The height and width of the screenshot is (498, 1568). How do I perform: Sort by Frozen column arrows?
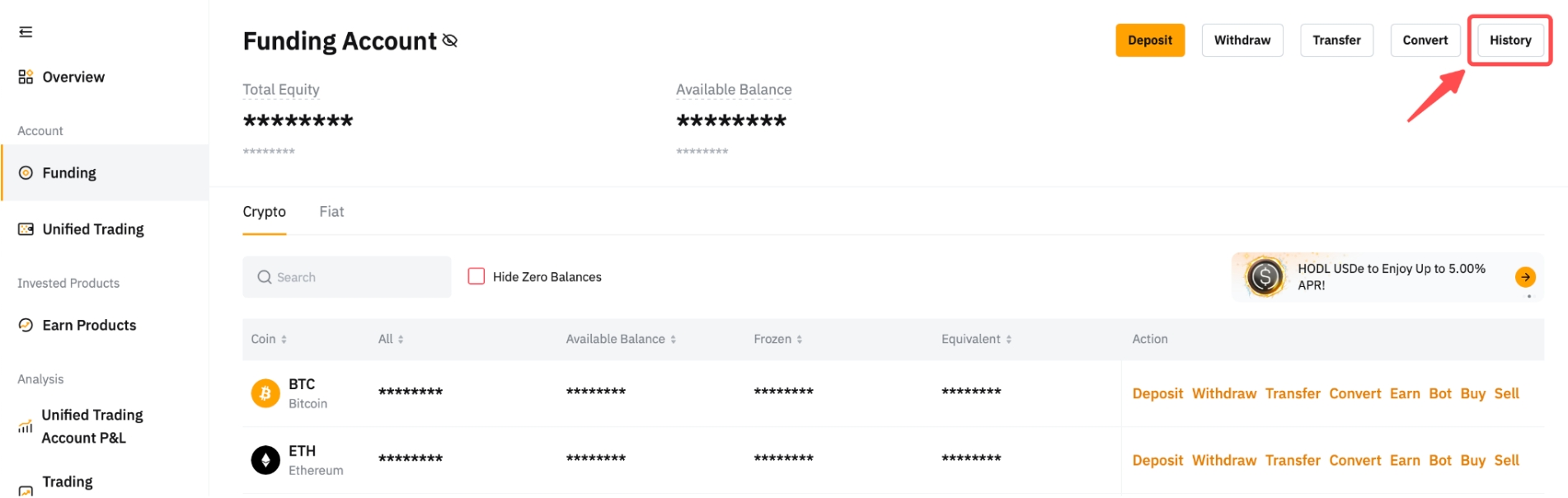click(800, 339)
